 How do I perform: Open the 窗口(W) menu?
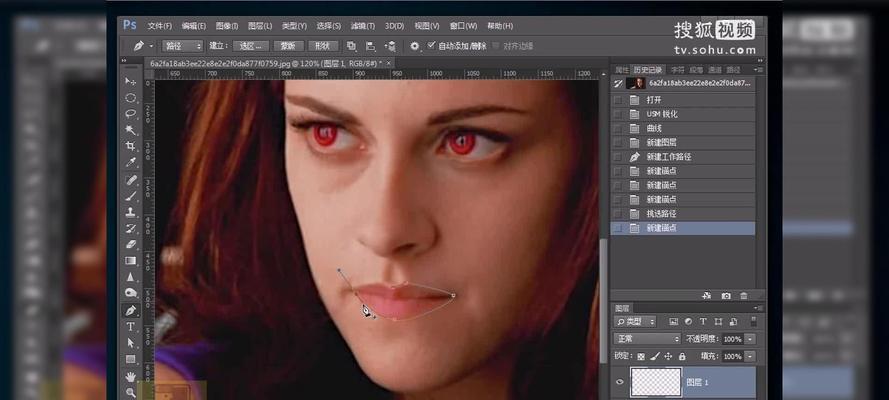463,26
